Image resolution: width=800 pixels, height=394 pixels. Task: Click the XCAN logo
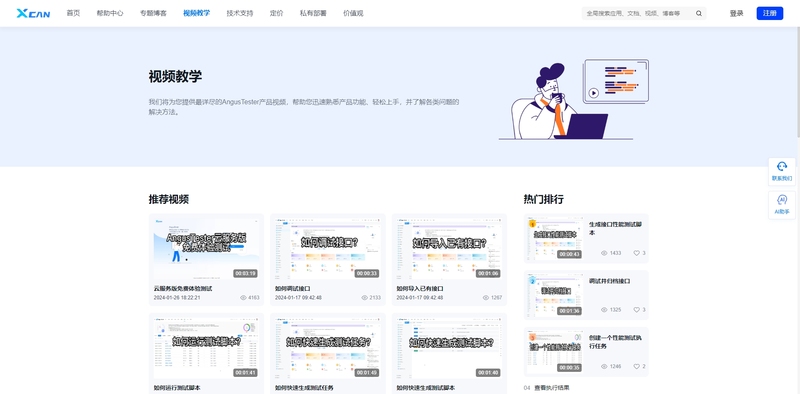[33, 13]
